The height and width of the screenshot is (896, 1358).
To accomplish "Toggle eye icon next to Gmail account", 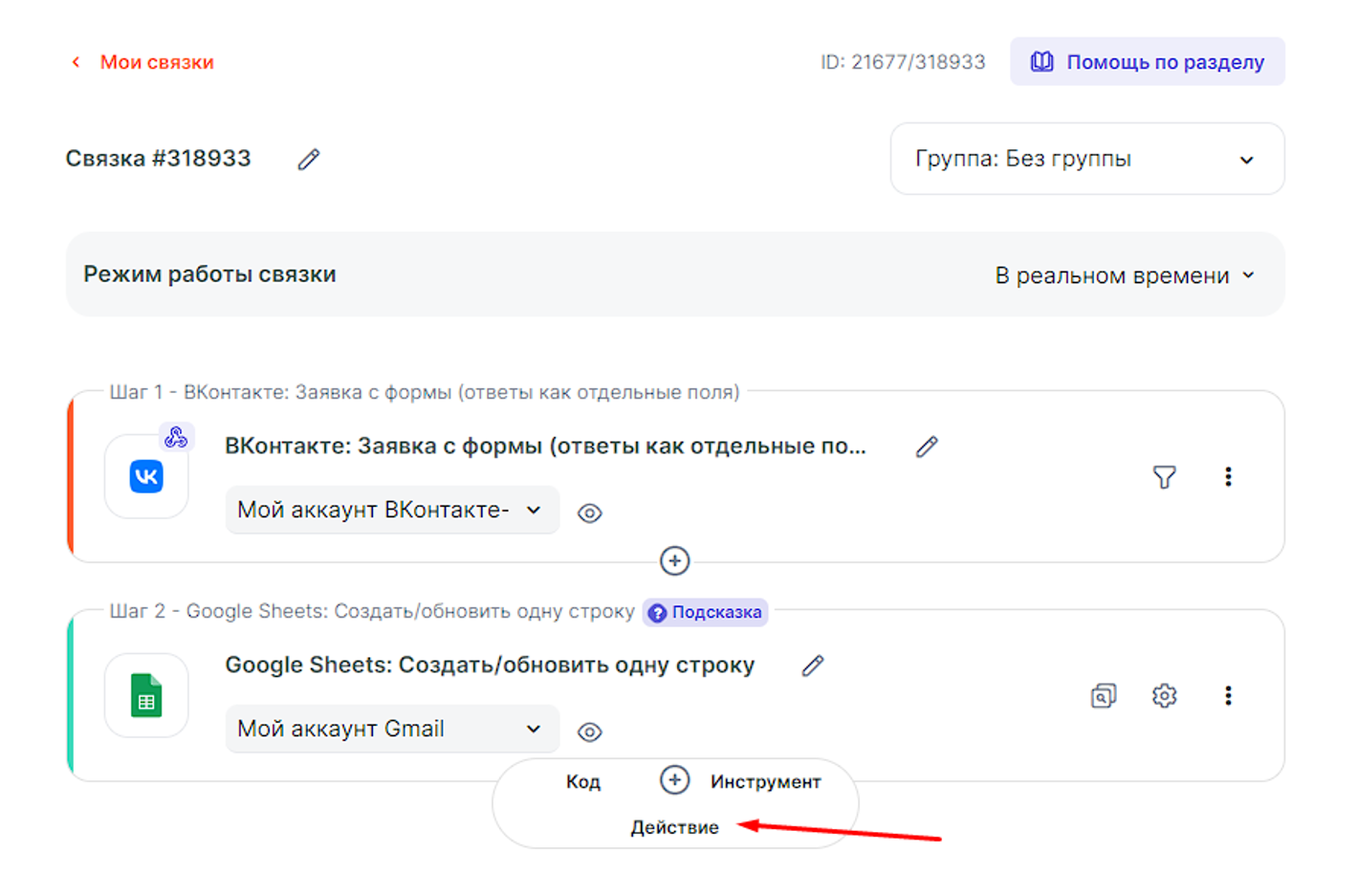I will point(590,732).
